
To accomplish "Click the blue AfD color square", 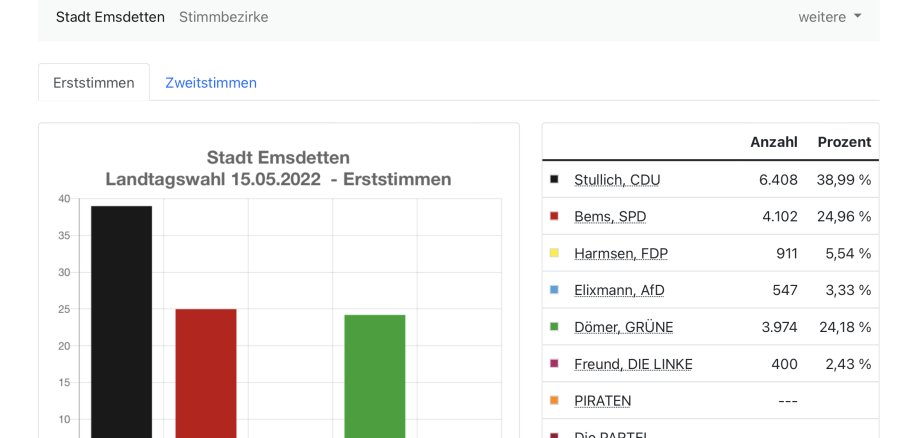I will click(x=554, y=290).
